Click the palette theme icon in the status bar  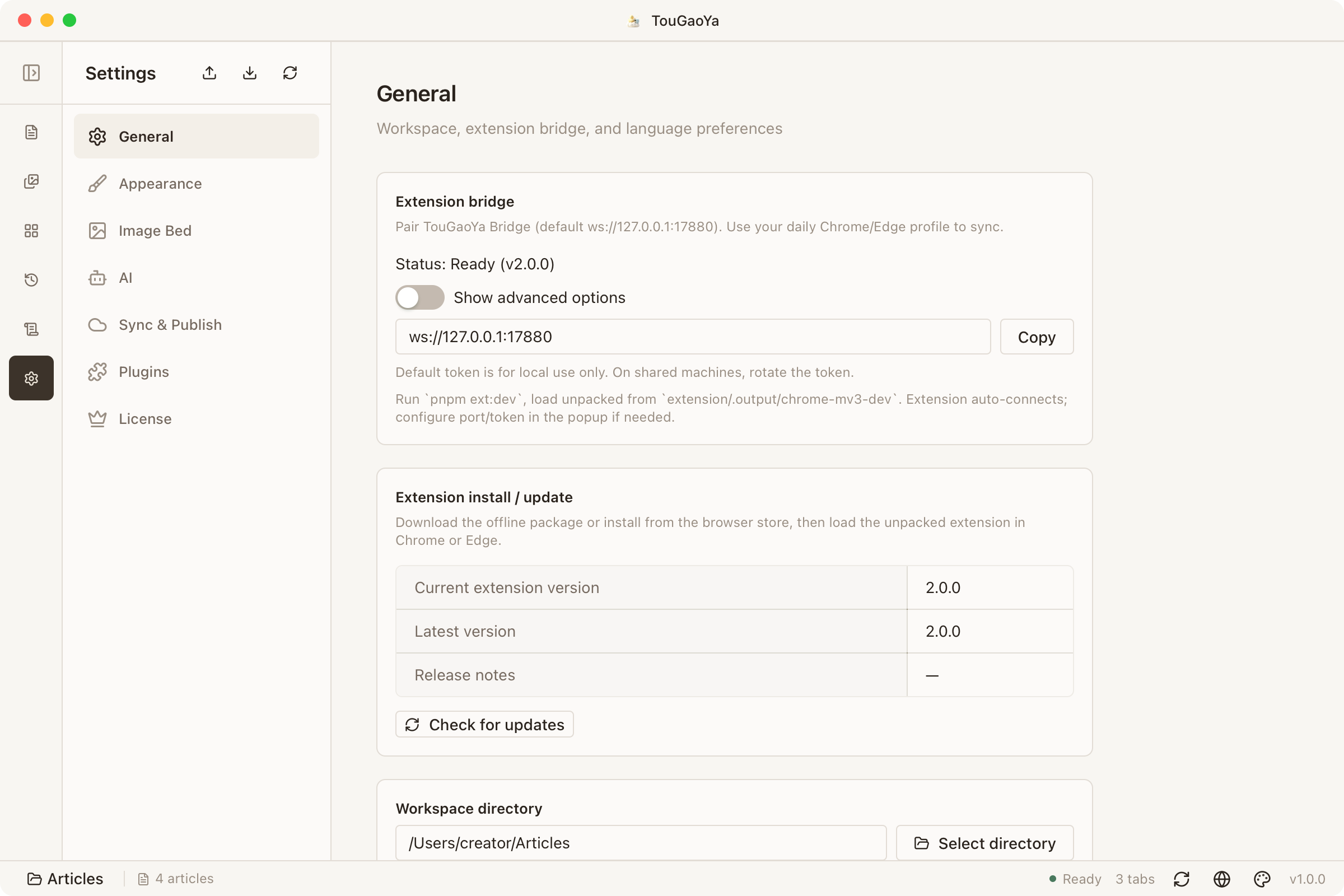point(1262,879)
